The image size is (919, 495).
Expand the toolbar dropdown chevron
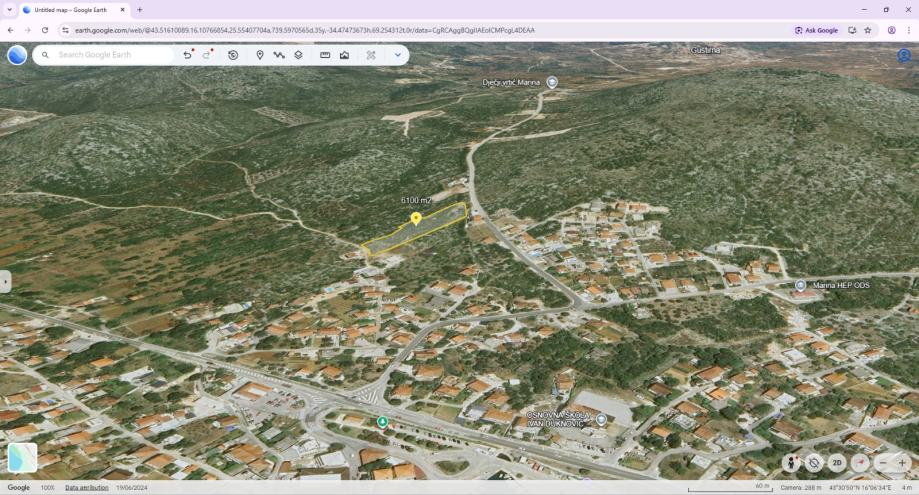tap(398, 55)
